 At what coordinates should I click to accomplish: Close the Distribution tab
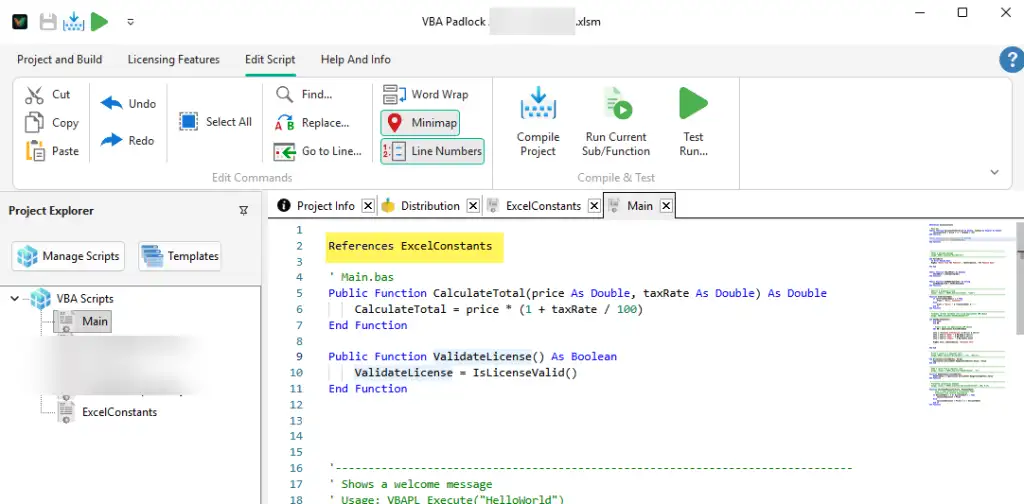click(473, 206)
